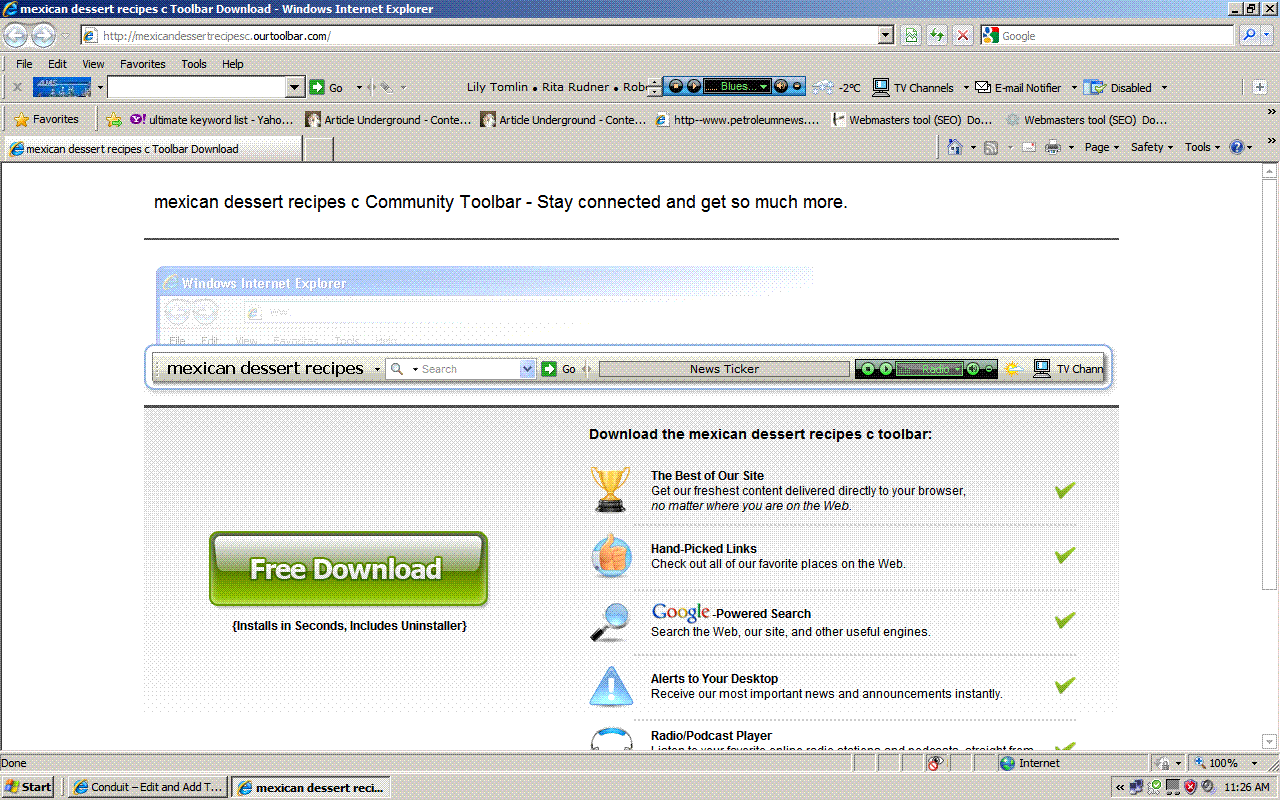This screenshot has height=800, width=1280.
Task: Click the vertical scrollbar down arrow
Action: tap(1271, 743)
